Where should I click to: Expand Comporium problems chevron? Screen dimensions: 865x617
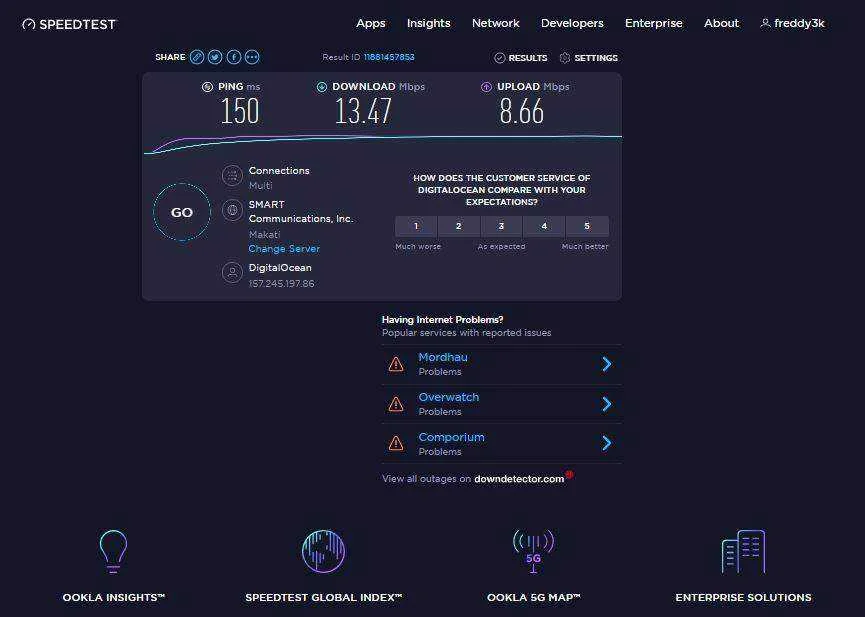[x=607, y=443]
